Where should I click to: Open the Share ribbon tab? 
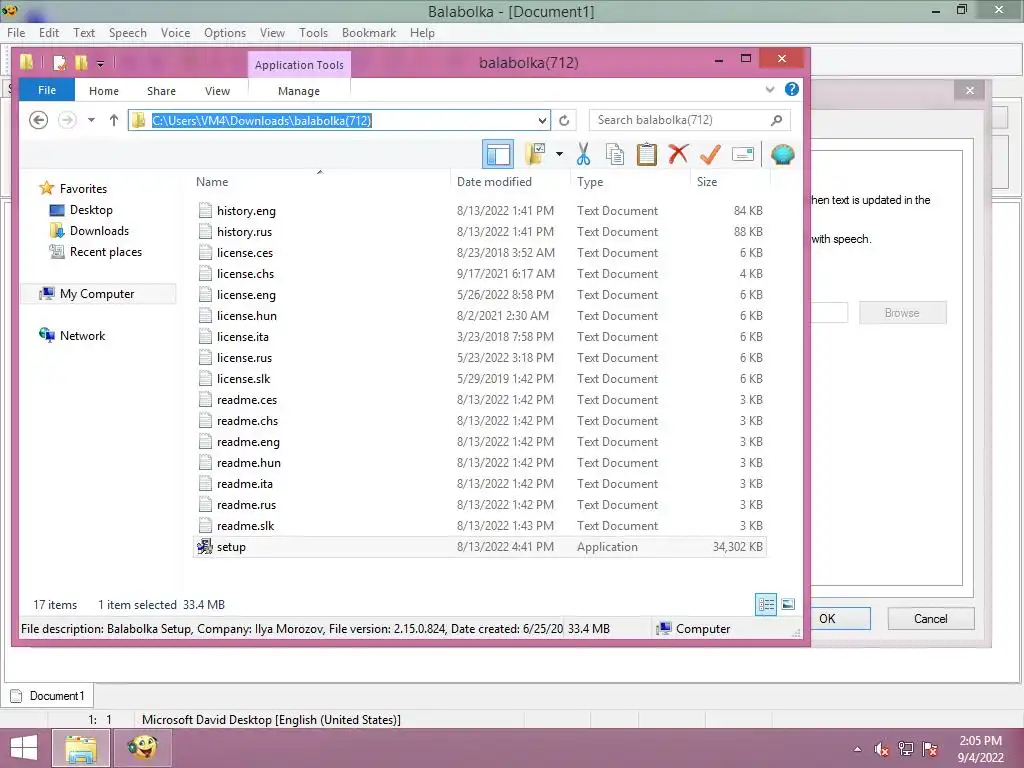click(x=161, y=91)
